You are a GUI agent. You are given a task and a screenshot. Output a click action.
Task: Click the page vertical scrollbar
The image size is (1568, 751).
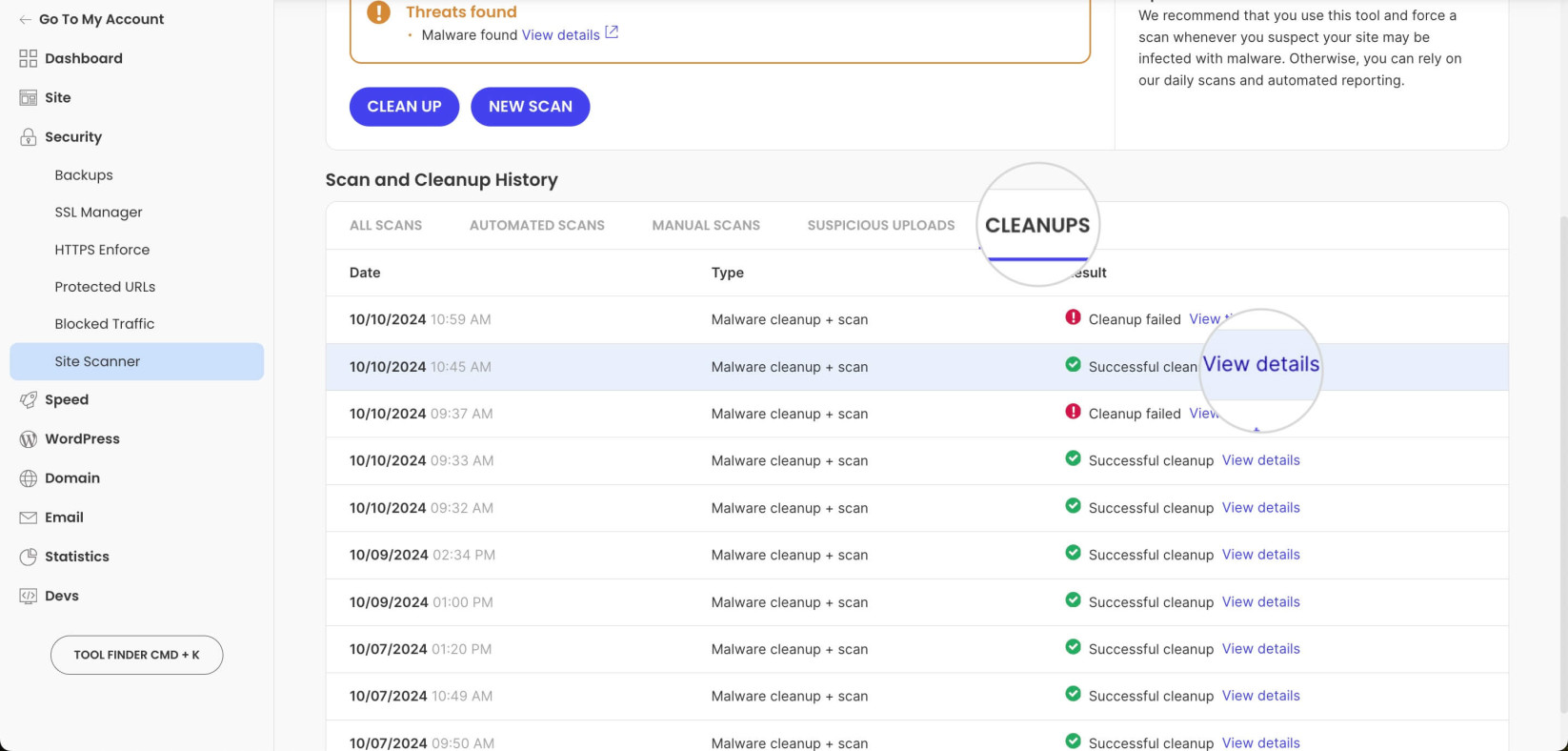pos(1562,464)
